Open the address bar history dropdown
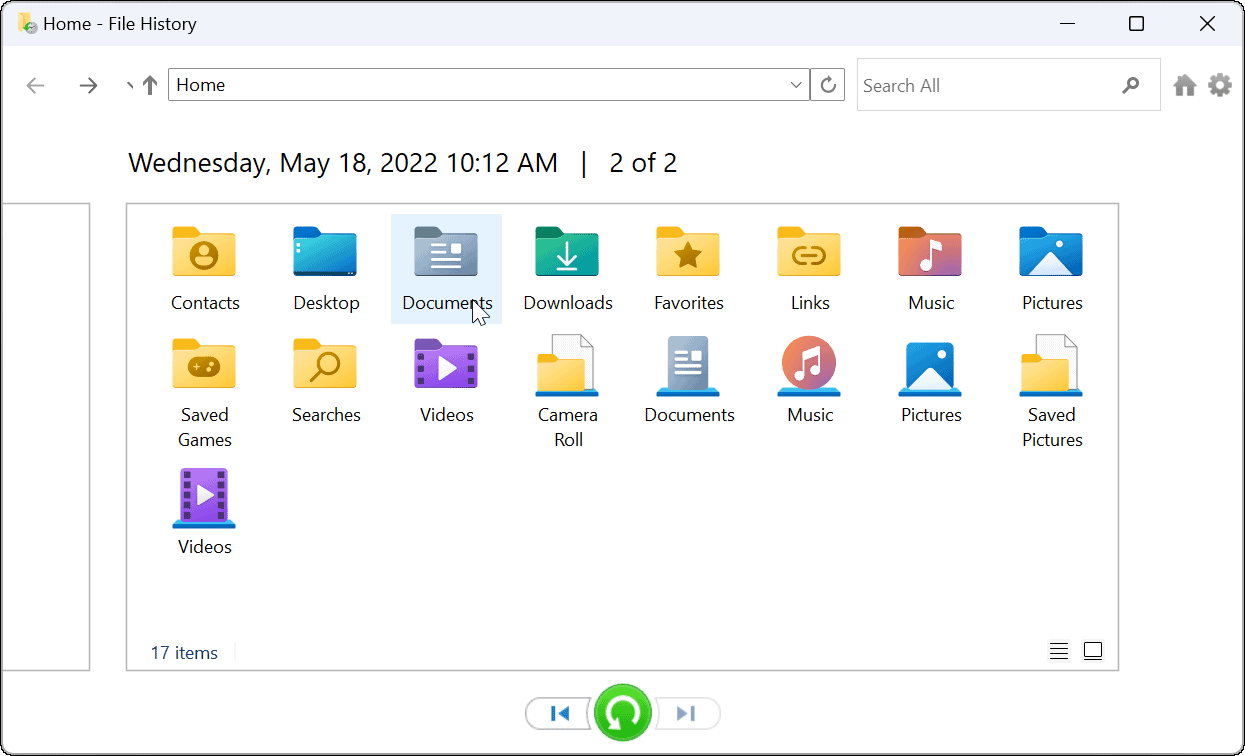This screenshot has width=1245, height=756. [795, 85]
